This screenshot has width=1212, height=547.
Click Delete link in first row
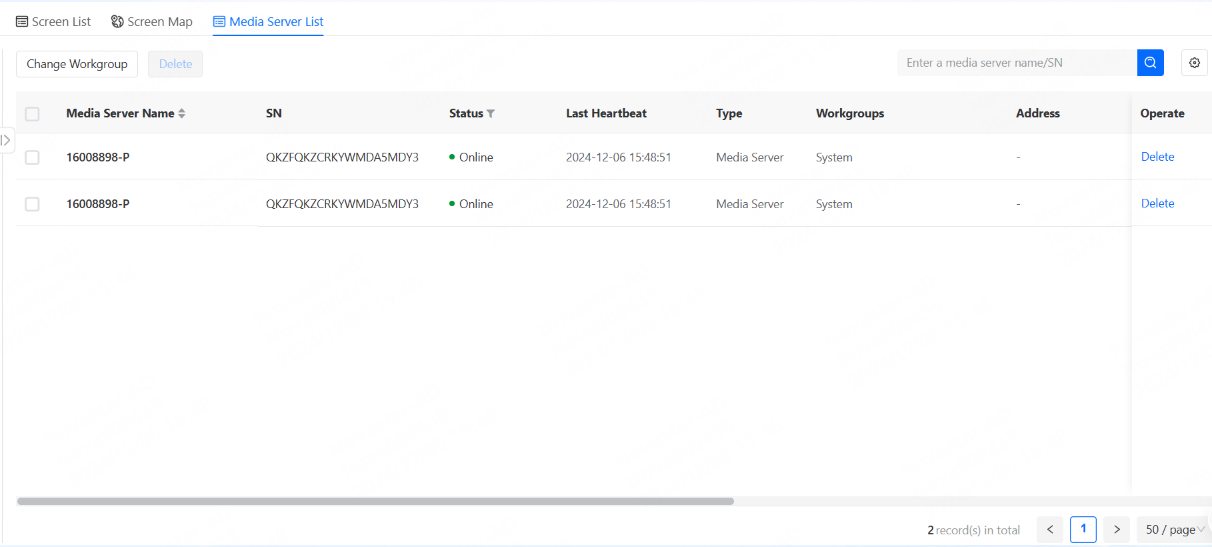1158,157
